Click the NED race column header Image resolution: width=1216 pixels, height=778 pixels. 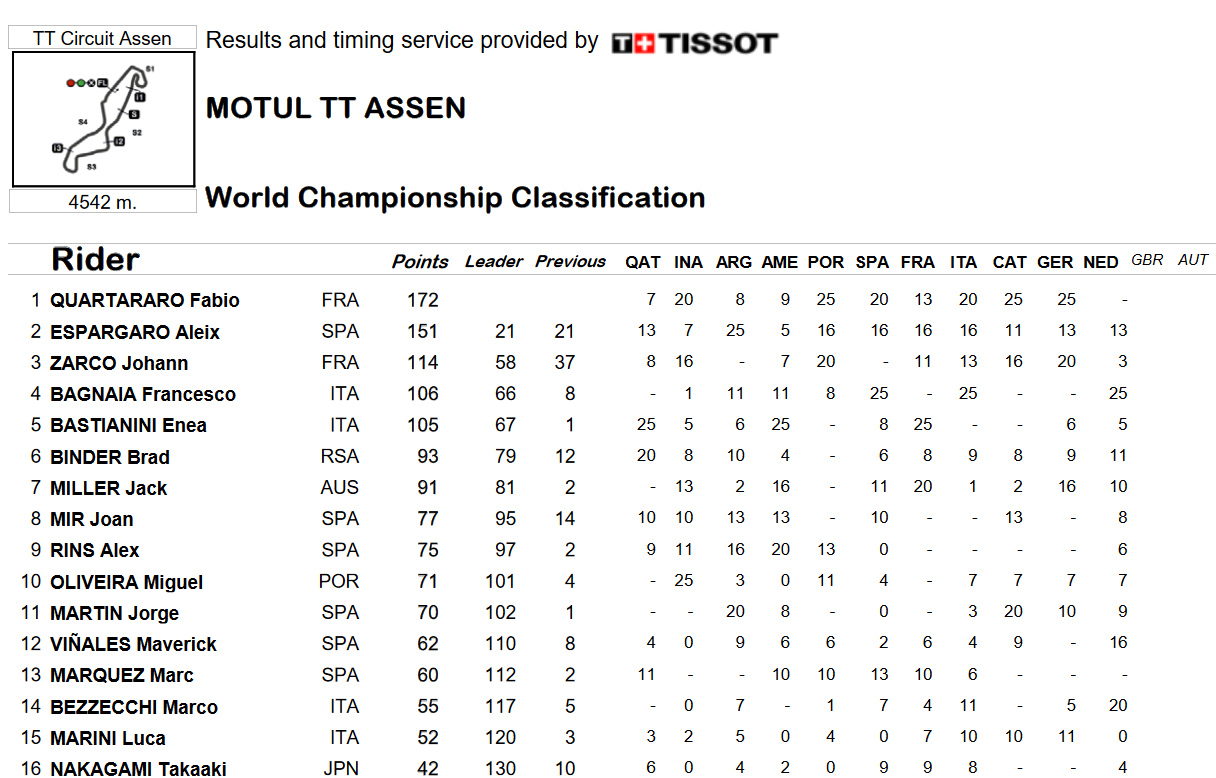click(x=1101, y=262)
